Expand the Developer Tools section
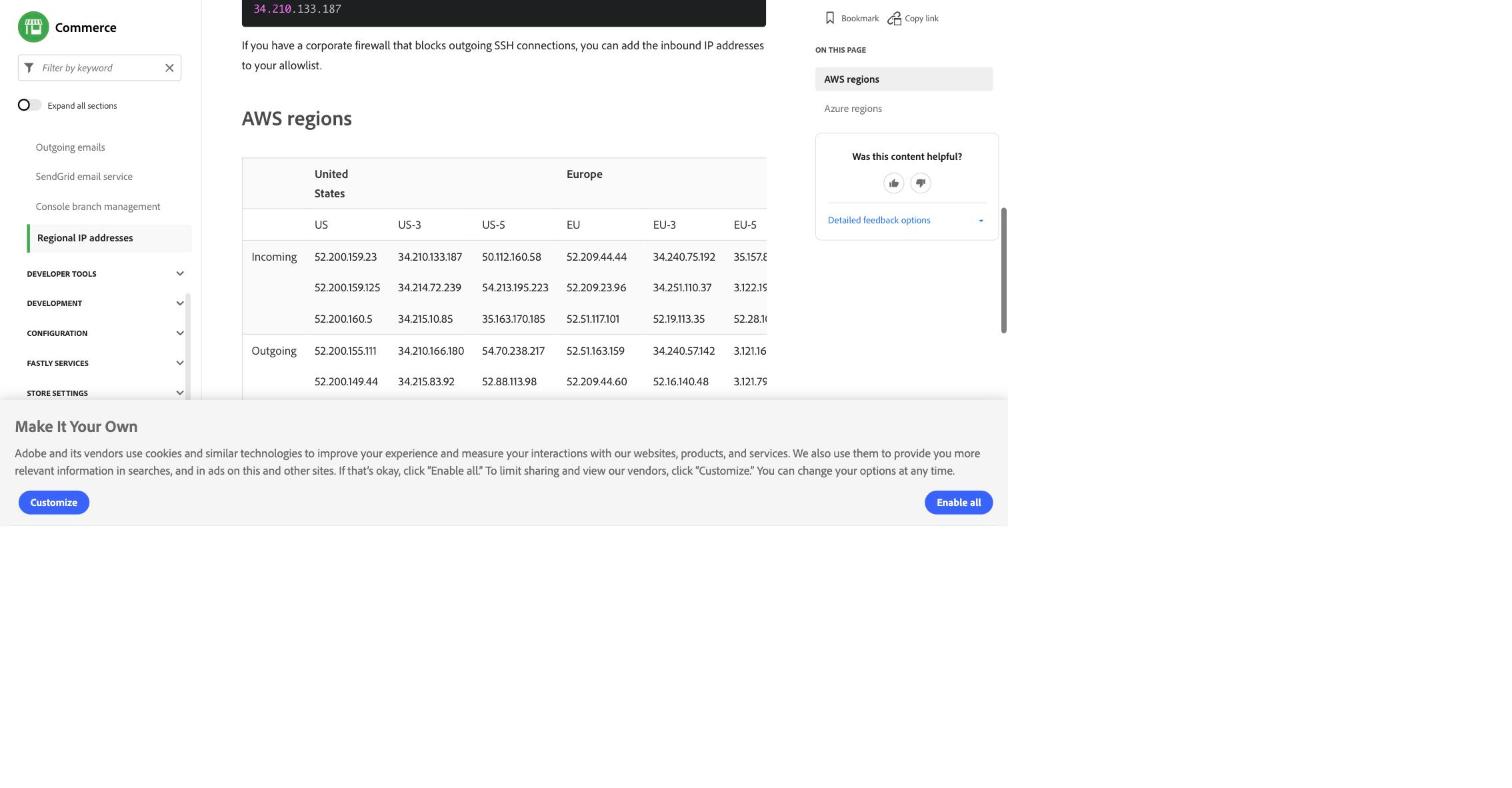This screenshot has height=788, width=1512. pyautogui.click(x=106, y=274)
